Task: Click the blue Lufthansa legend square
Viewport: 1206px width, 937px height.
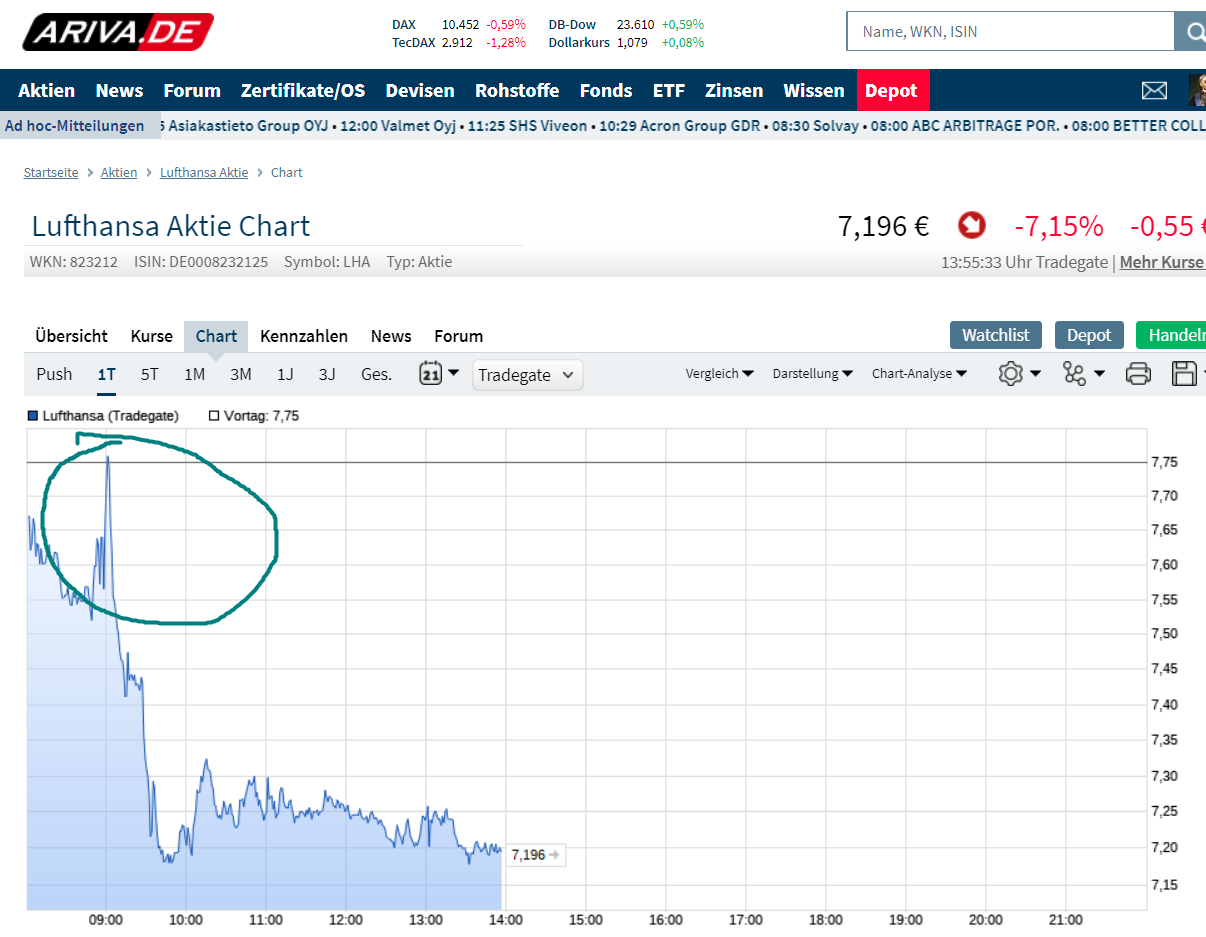Action: 33,415
